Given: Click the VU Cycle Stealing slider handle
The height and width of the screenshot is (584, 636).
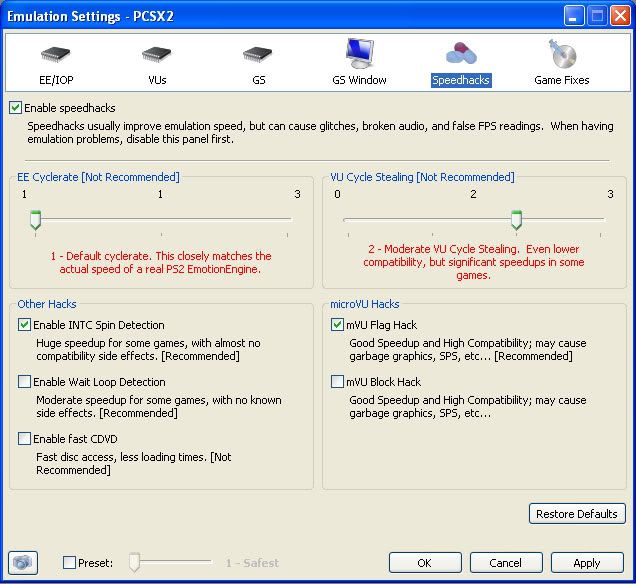Looking at the screenshot, I should tap(516, 221).
